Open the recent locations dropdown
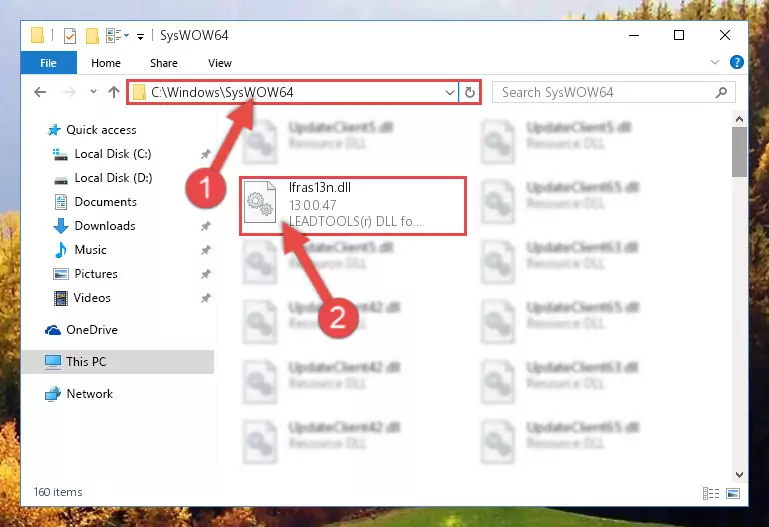The image size is (769, 527). 93,92
